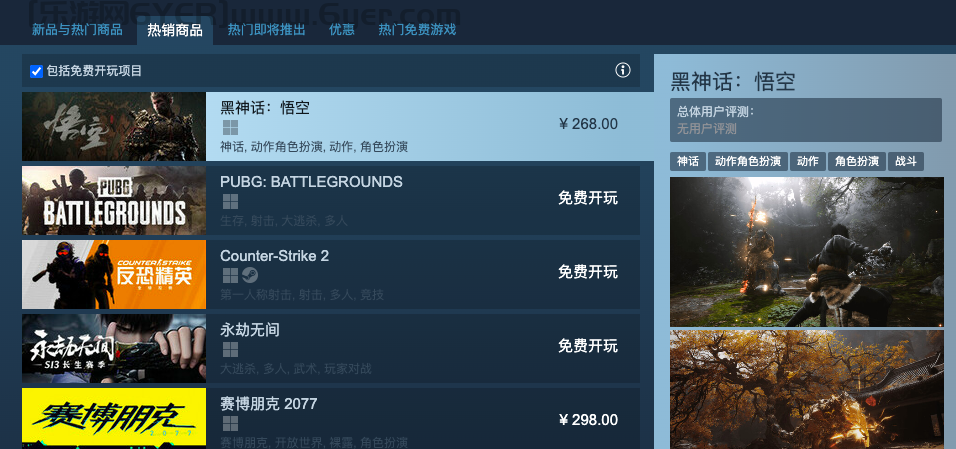The height and width of the screenshot is (449, 956).
Task: Click the Windows icon under Counter-Strike 2
Action: click(230, 276)
